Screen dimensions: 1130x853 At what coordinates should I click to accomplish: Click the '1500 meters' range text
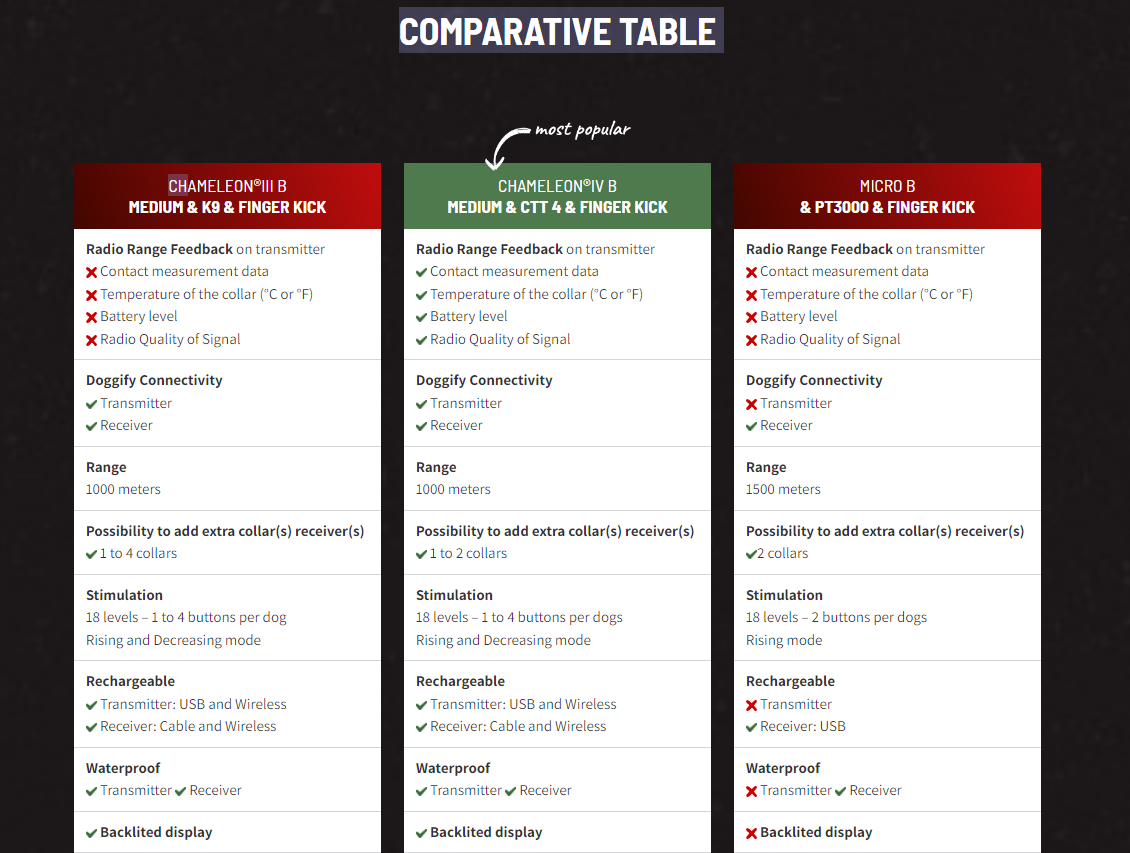(783, 489)
